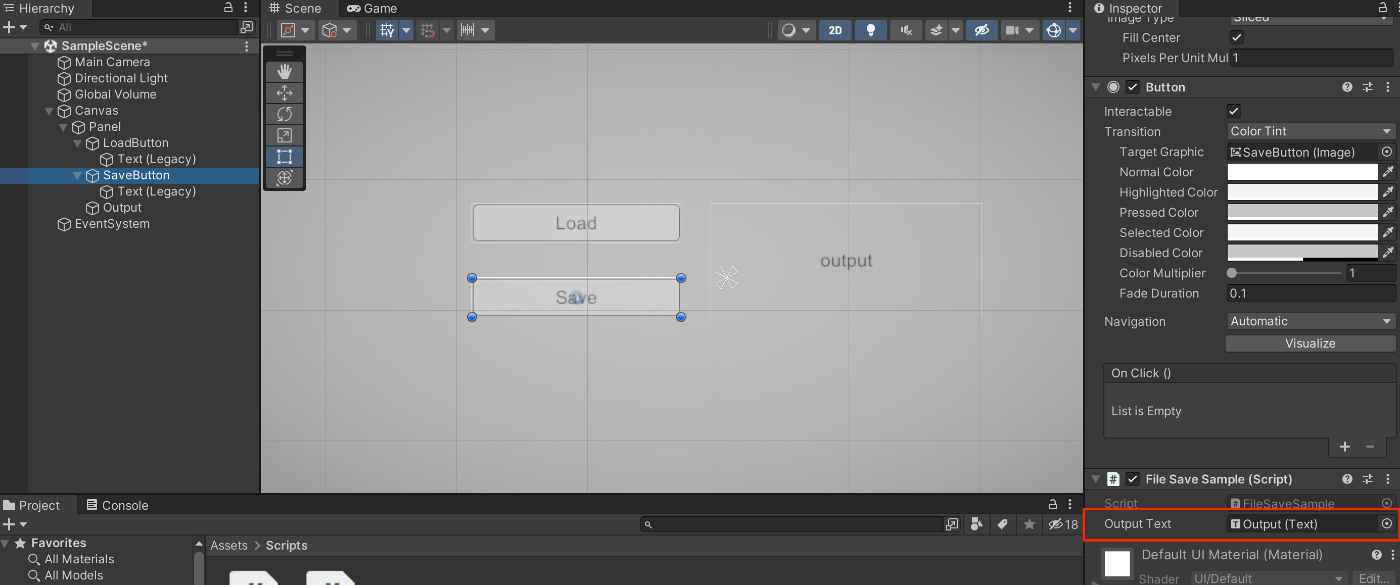Screen dimensions: 1400x585
Task: Open the grid visibility dropdown arrow
Action: pos(406,30)
